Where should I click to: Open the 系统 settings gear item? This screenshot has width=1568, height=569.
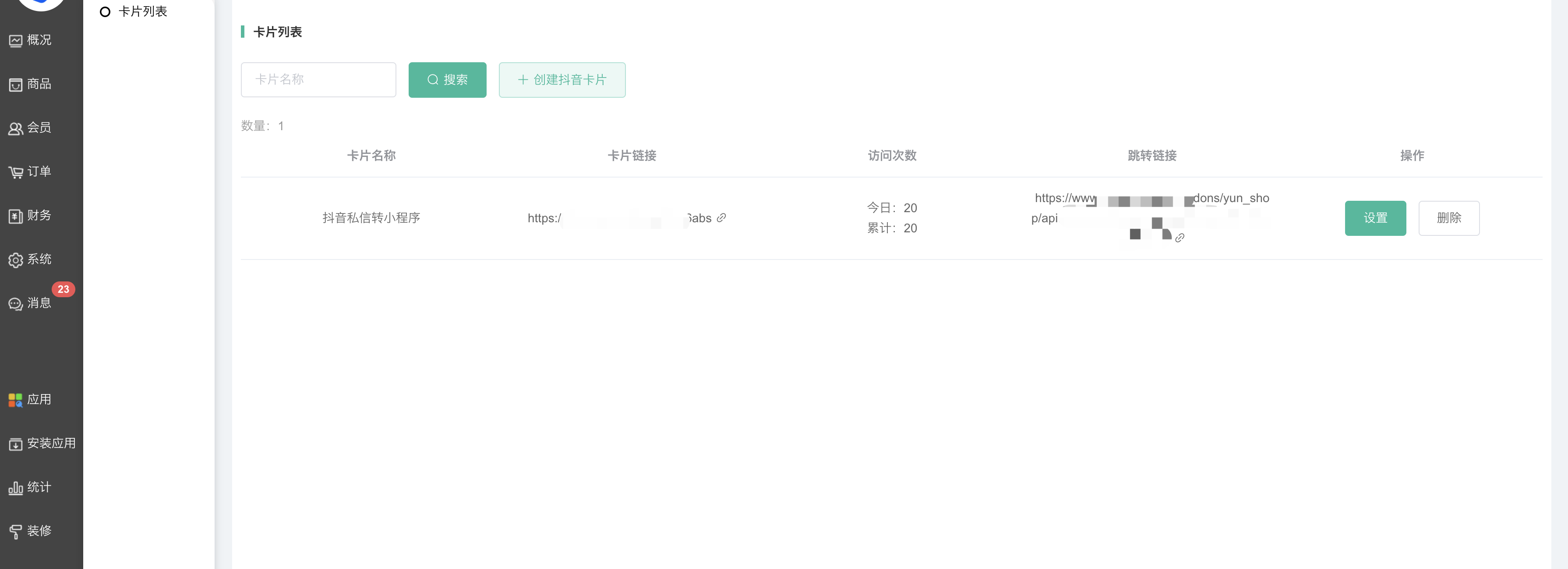[30, 260]
